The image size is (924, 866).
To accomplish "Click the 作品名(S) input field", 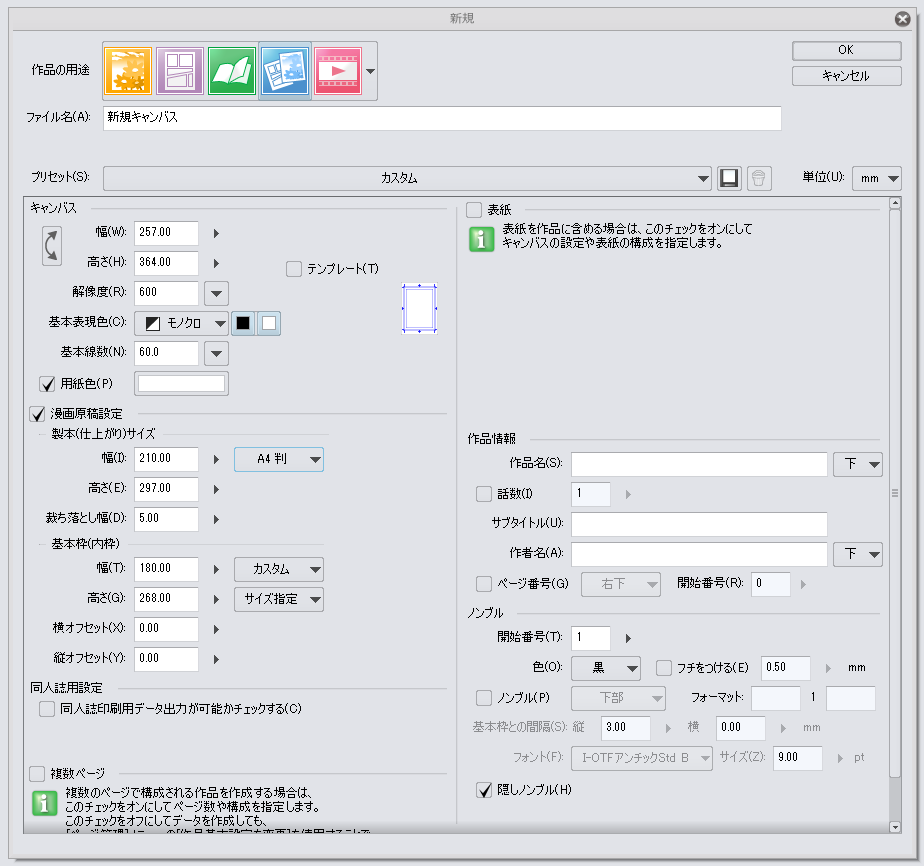I will pos(699,464).
